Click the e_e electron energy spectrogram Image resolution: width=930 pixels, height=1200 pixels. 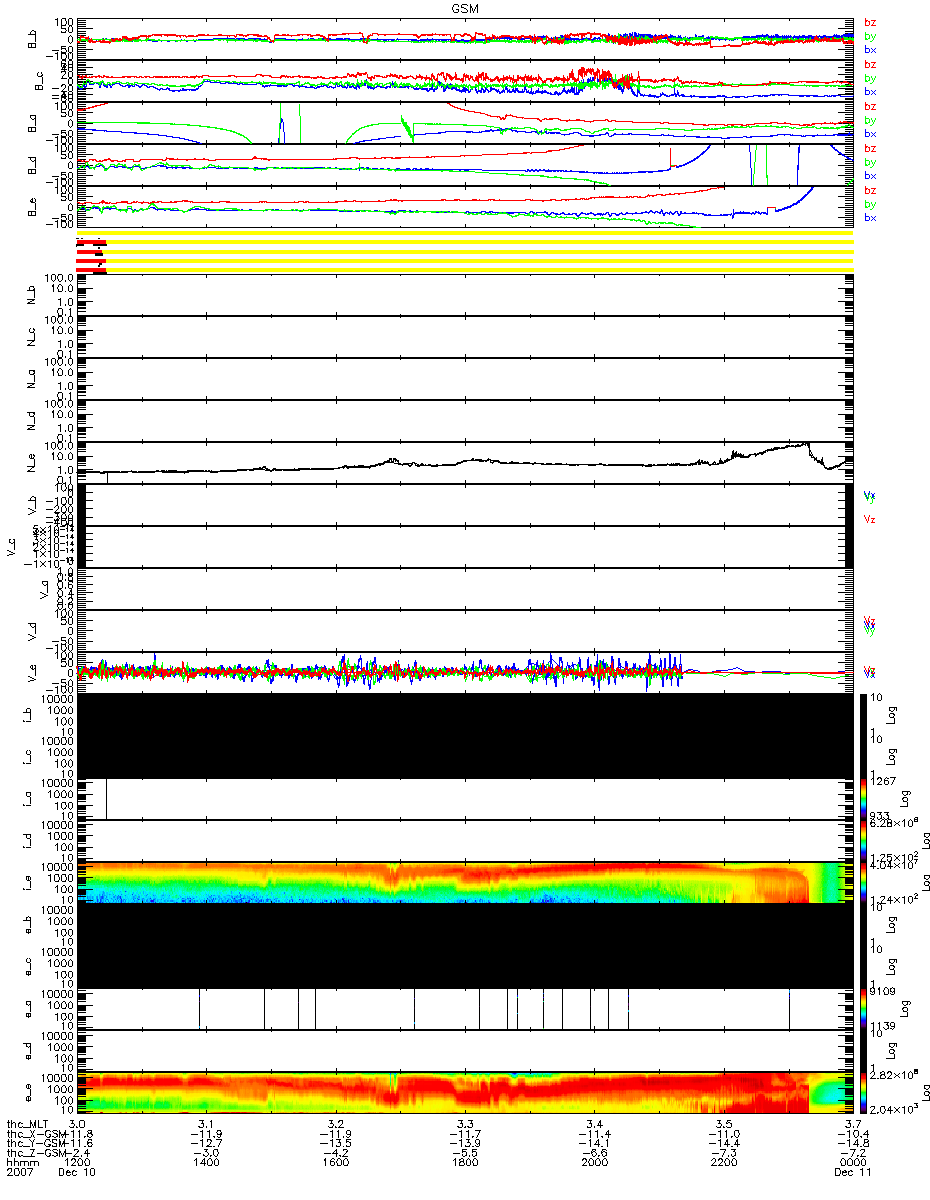465,1093
